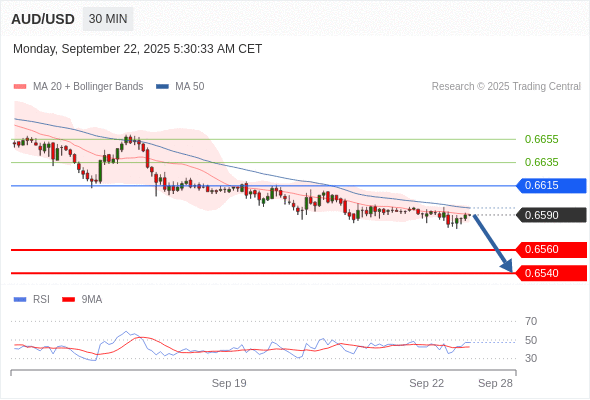590x400 pixels.
Task: Select the MA 50 legend label
Action: [190, 87]
